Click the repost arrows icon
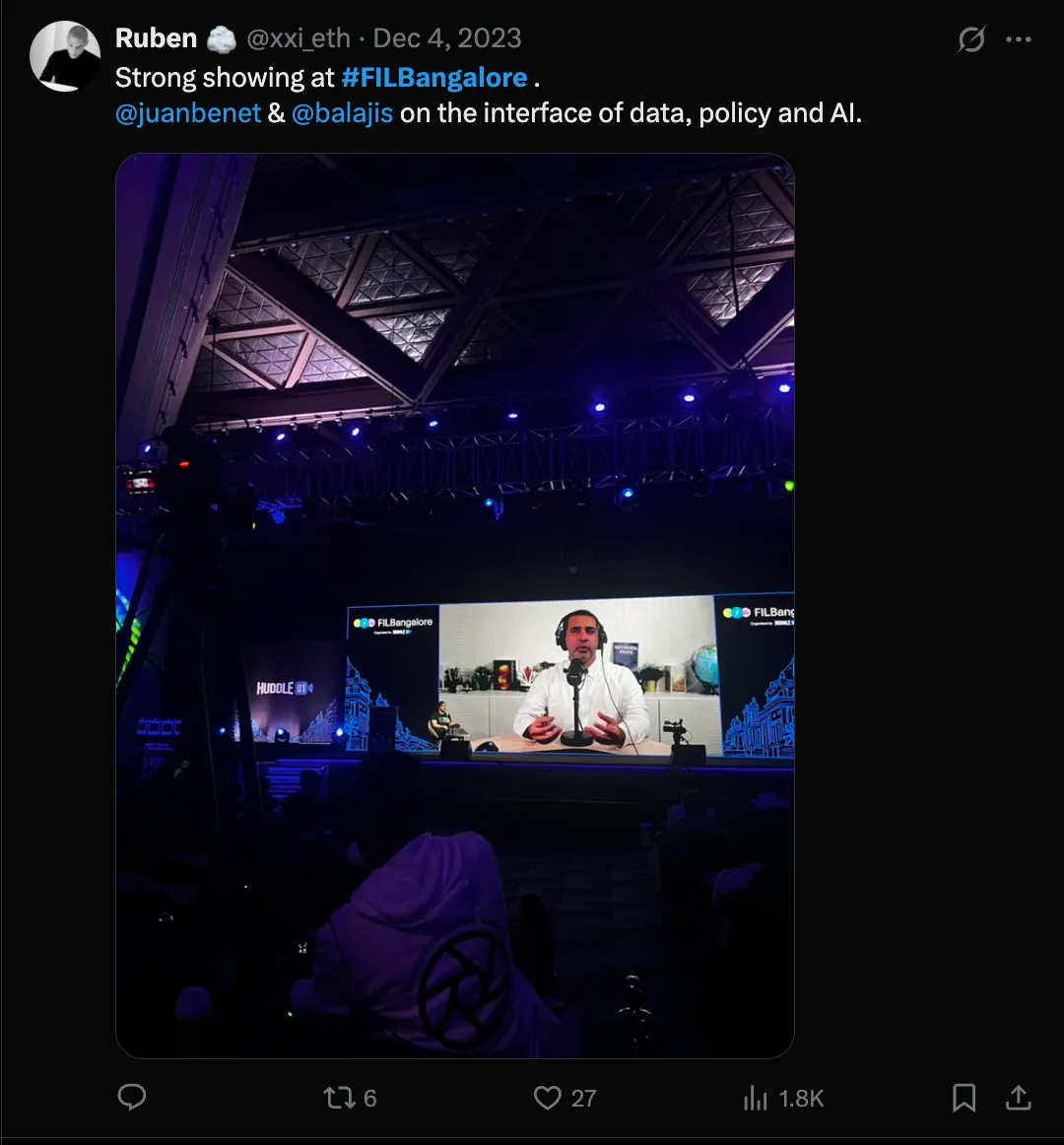The width and height of the screenshot is (1064, 1145). [340, 1098]
